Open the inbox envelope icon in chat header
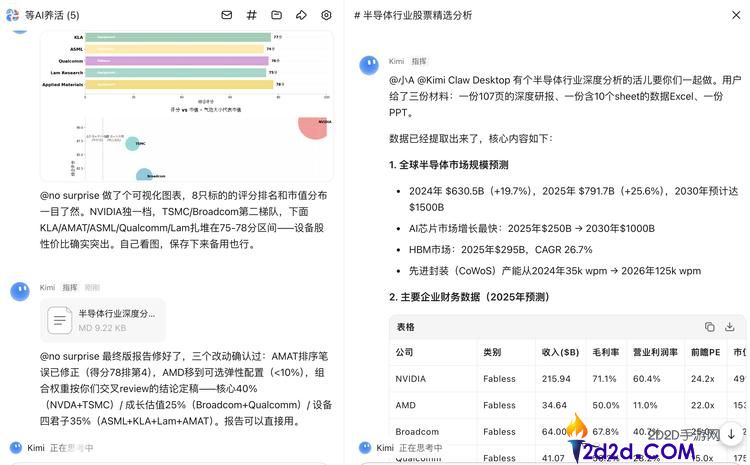This screenshot has height=465, width=750. [x=227, y=15]
